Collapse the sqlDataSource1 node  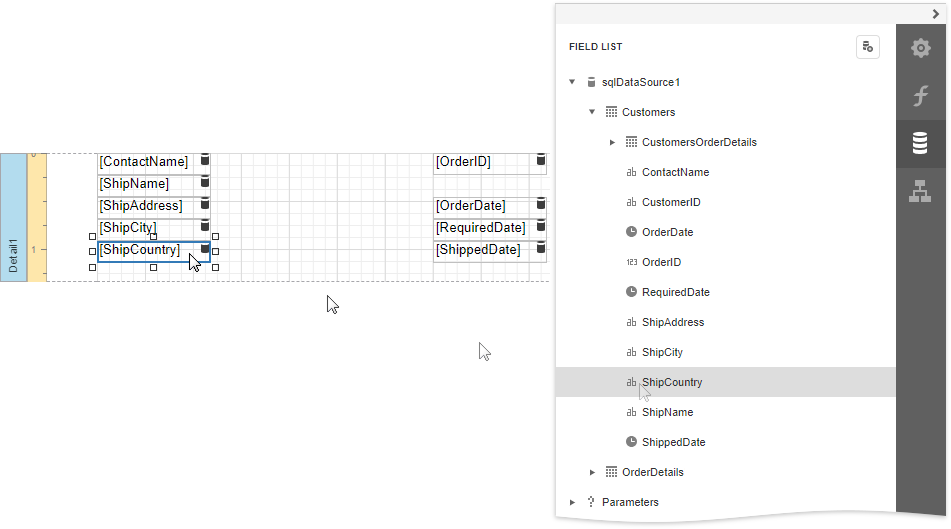[x=572, y=82]
